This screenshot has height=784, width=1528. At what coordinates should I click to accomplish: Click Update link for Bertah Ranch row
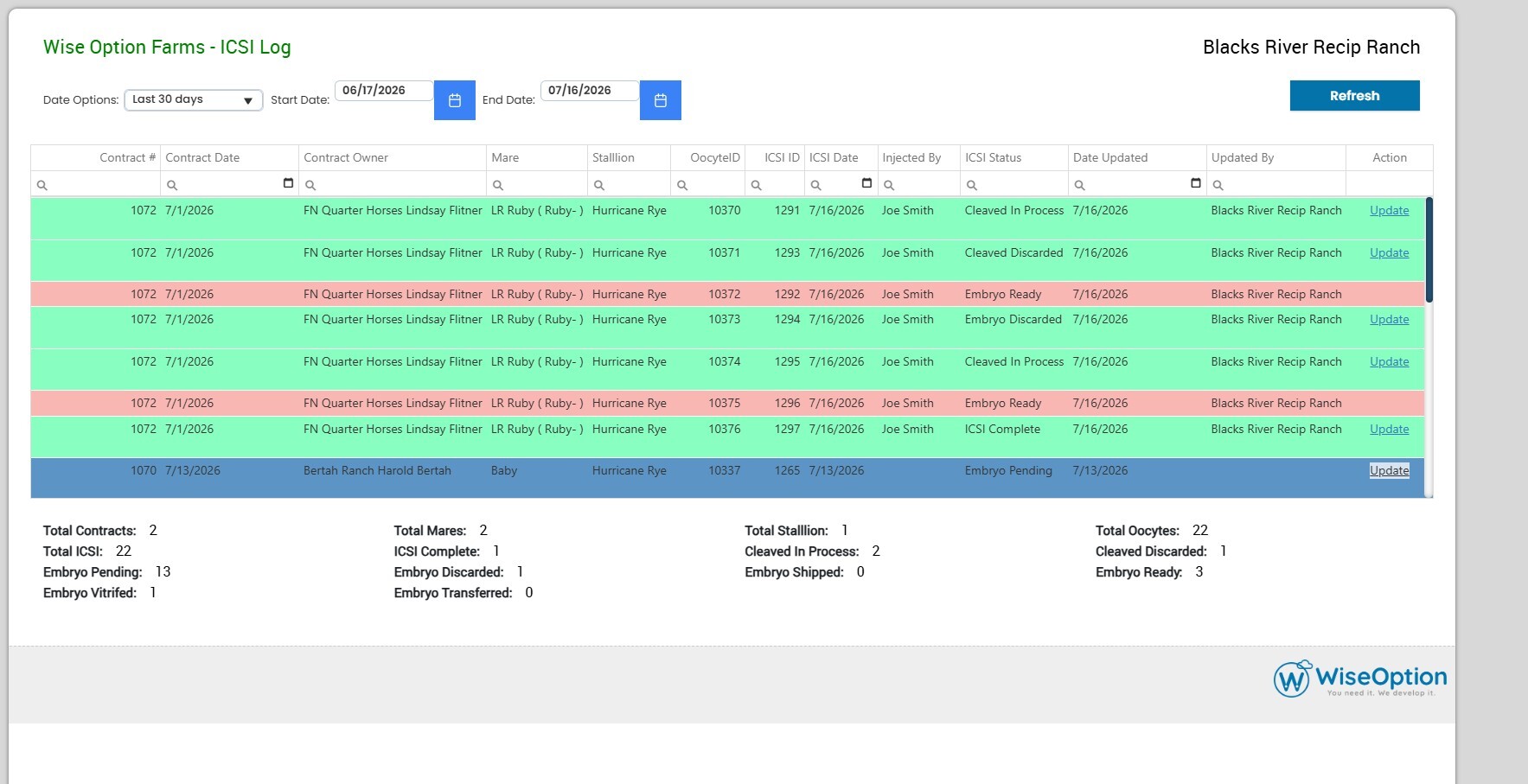pyautogui.click(x=1389, y=470)
